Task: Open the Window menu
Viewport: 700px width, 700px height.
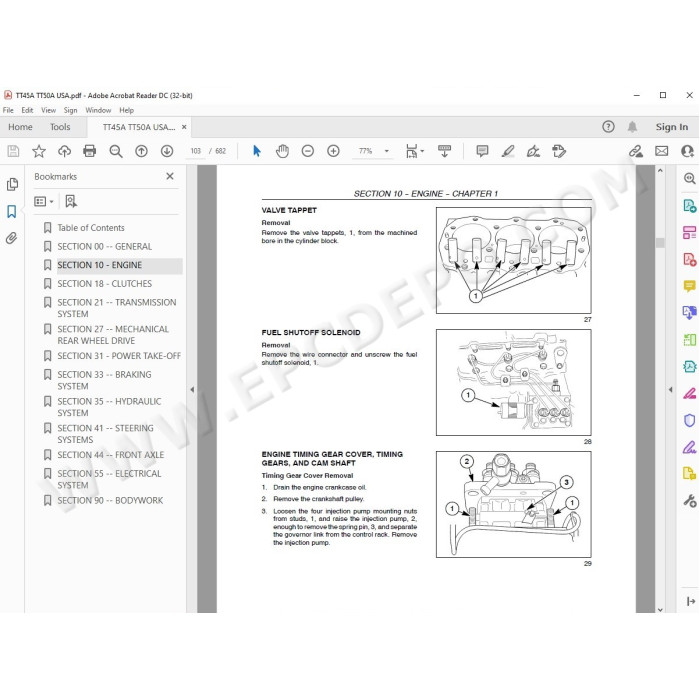Action: [x=98, y=110]
